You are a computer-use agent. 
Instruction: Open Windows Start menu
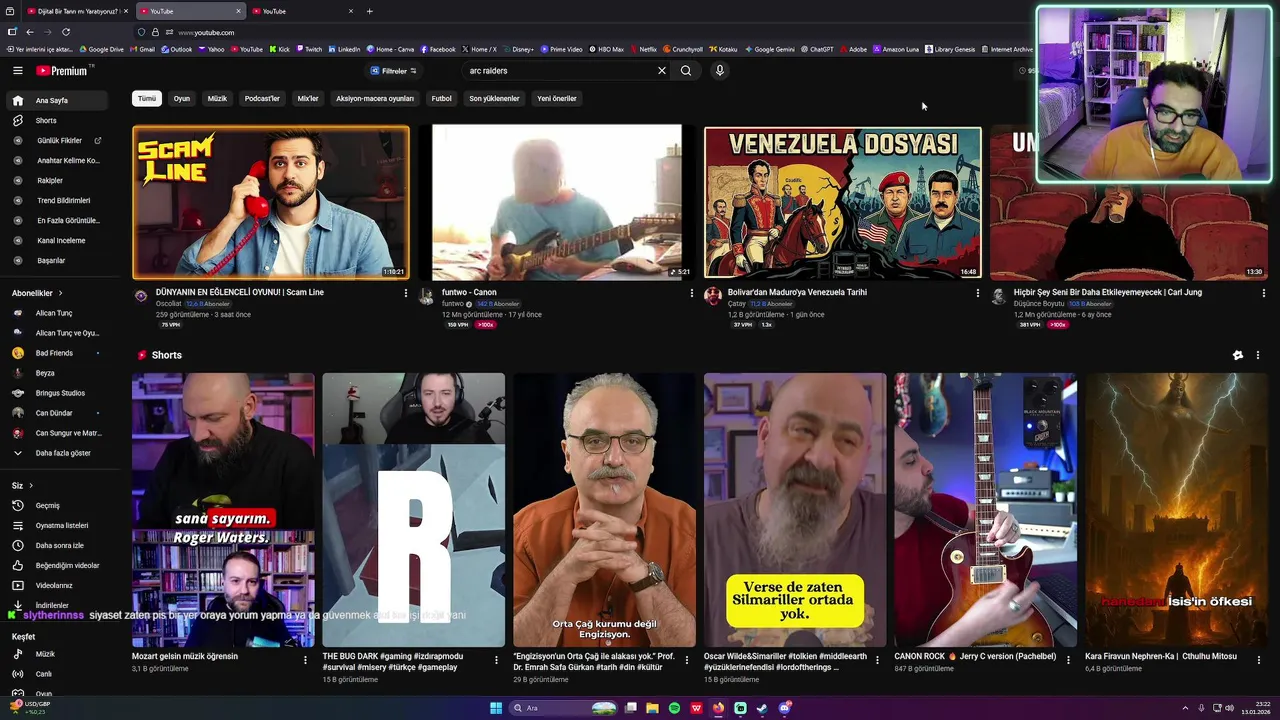click(x=496, y=708)
